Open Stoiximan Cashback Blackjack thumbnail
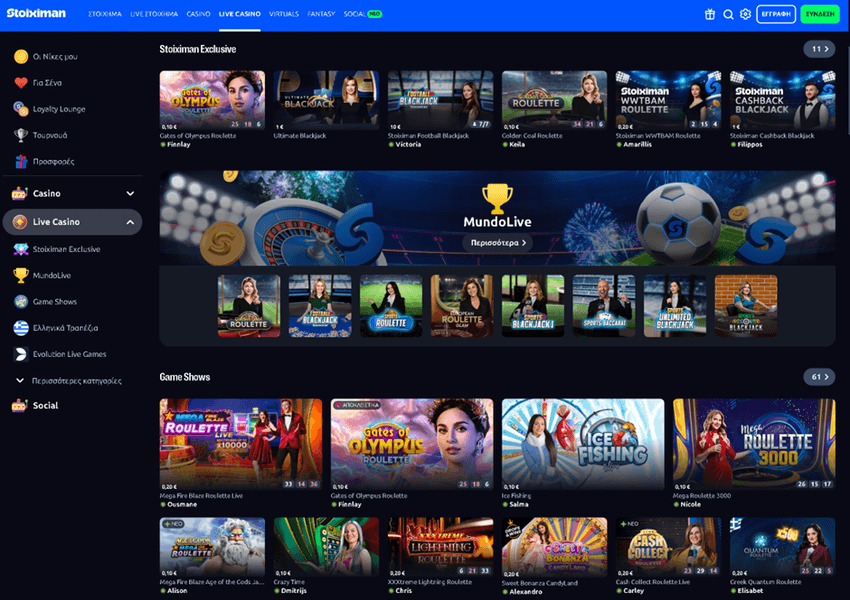850x600 pixels. point(783,100)
